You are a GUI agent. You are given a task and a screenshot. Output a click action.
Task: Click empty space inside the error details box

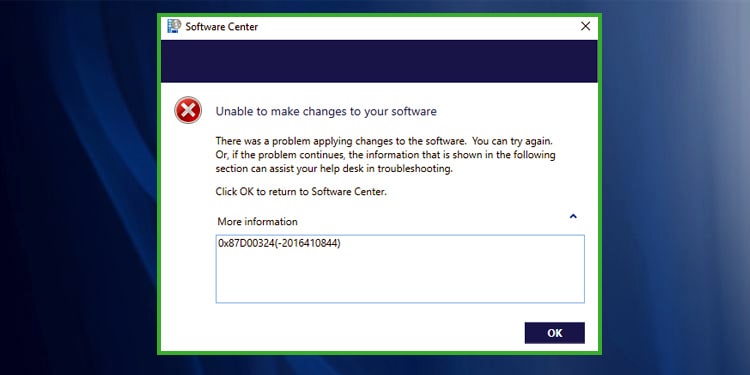400,277
